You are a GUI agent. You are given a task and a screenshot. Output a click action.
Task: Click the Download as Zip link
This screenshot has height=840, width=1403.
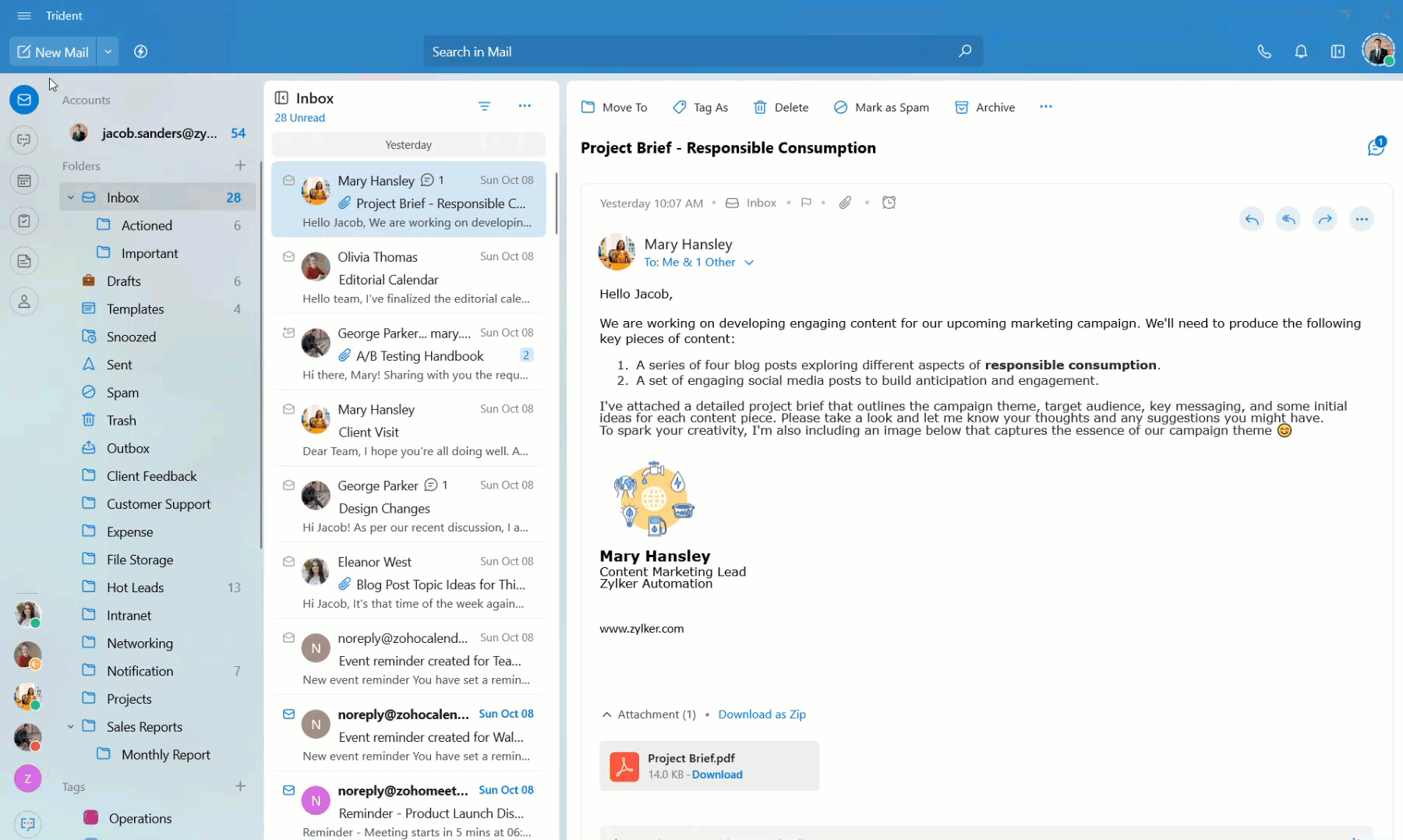(762, 715)
